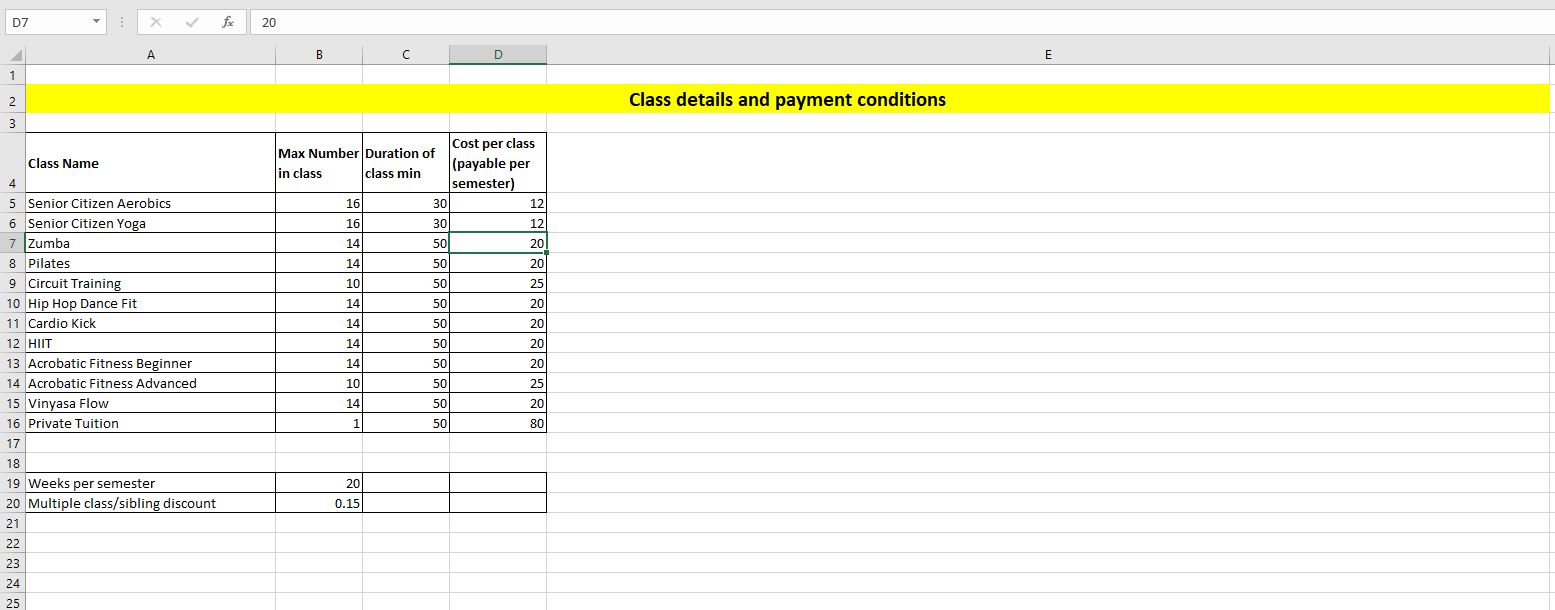1555x610 pixels.
Task: Select row 7 header
Action: [x=12, y=243]
